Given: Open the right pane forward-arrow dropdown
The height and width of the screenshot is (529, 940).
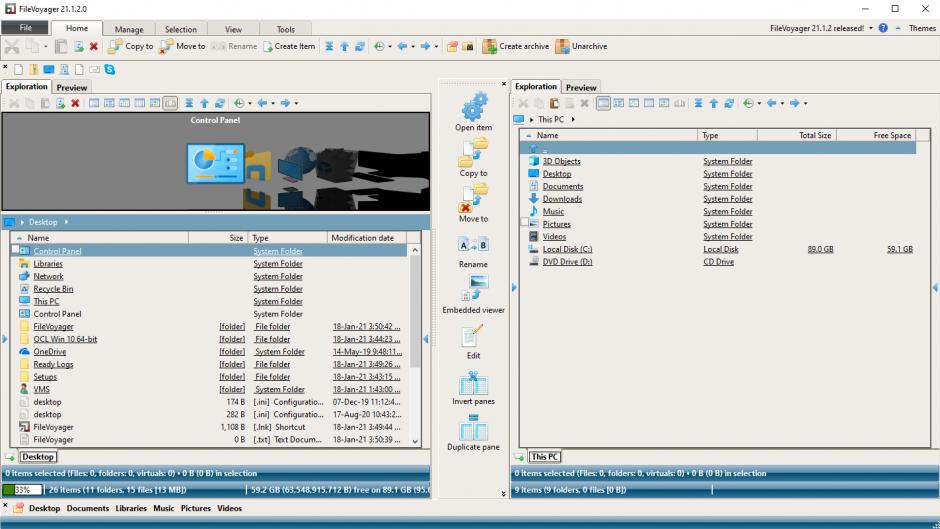Looking at the screenshot, I should pos(805,103).
